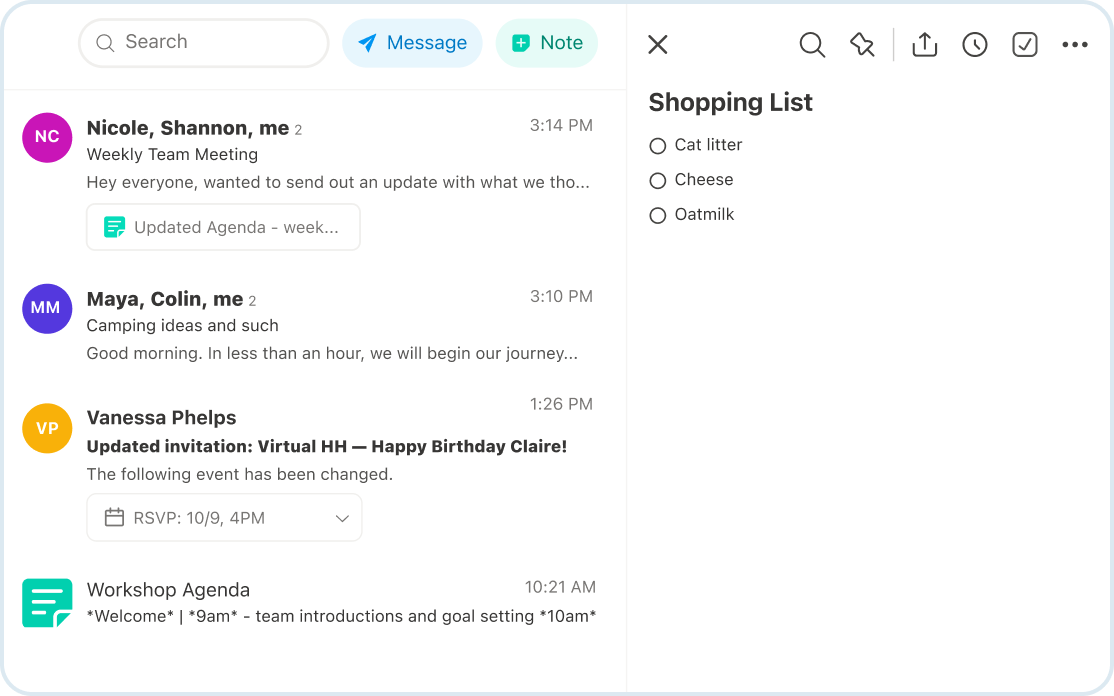1114x696 pixels.
Task: Open the note history clock icon
Action: tap(975, 45)
